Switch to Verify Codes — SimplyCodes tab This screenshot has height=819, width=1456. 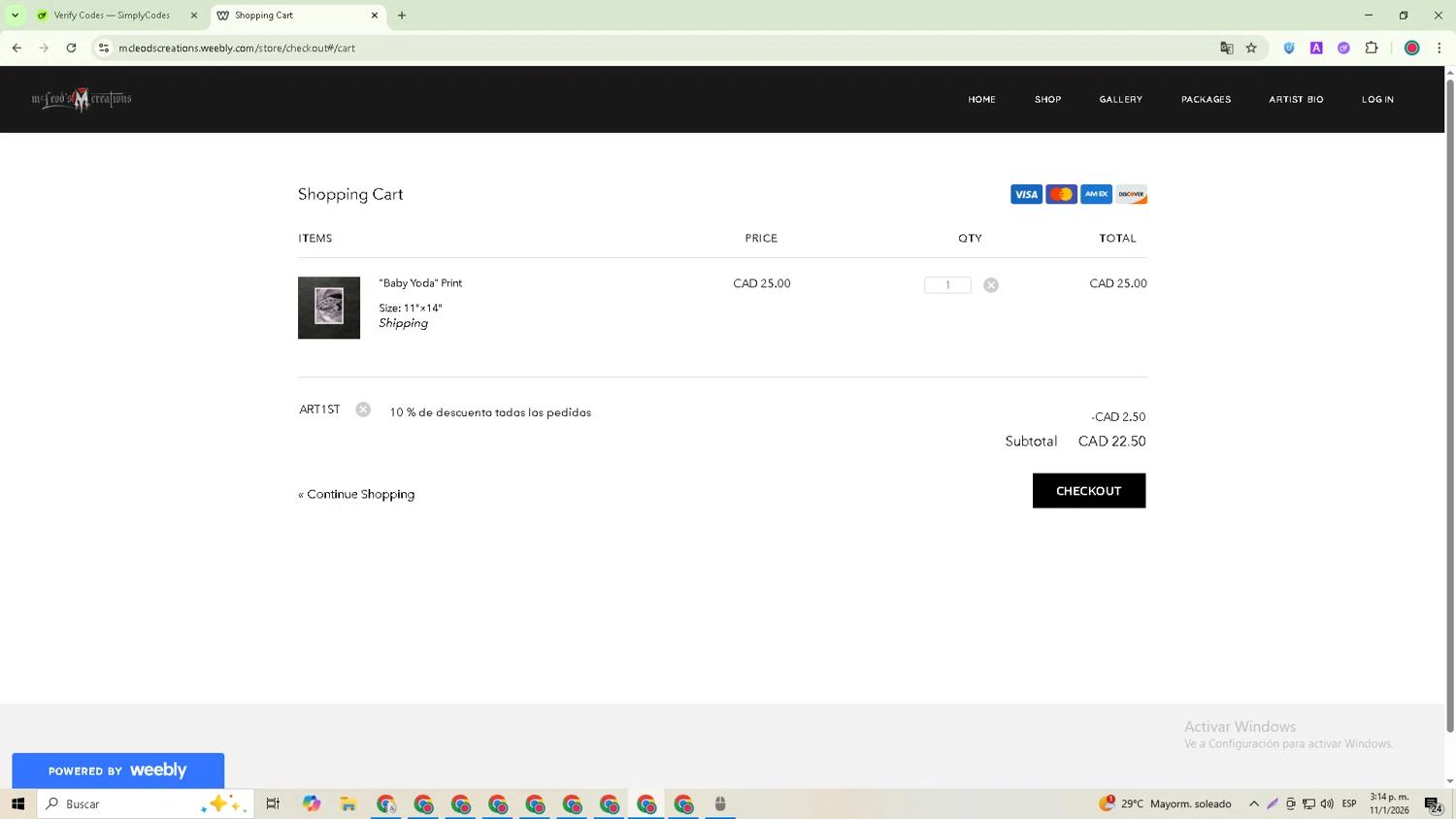click(x=112, y=16)
